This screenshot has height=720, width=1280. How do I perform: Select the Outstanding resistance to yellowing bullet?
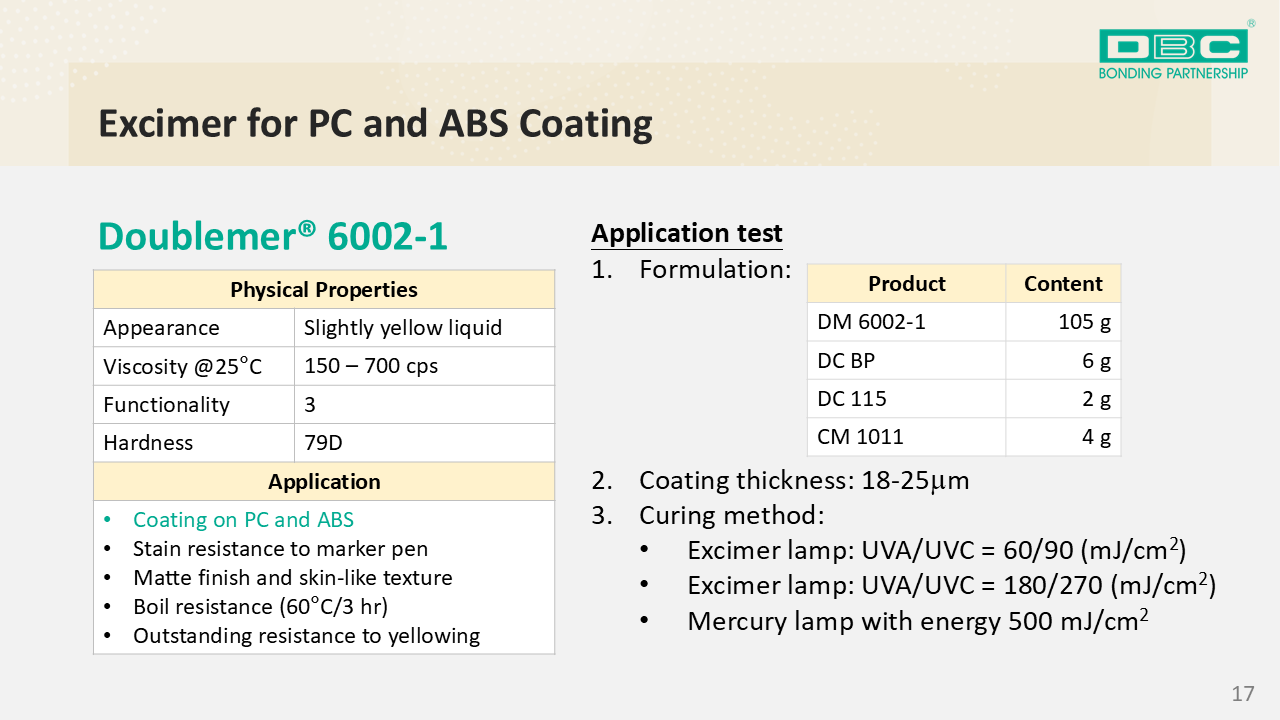pos(306,636)
